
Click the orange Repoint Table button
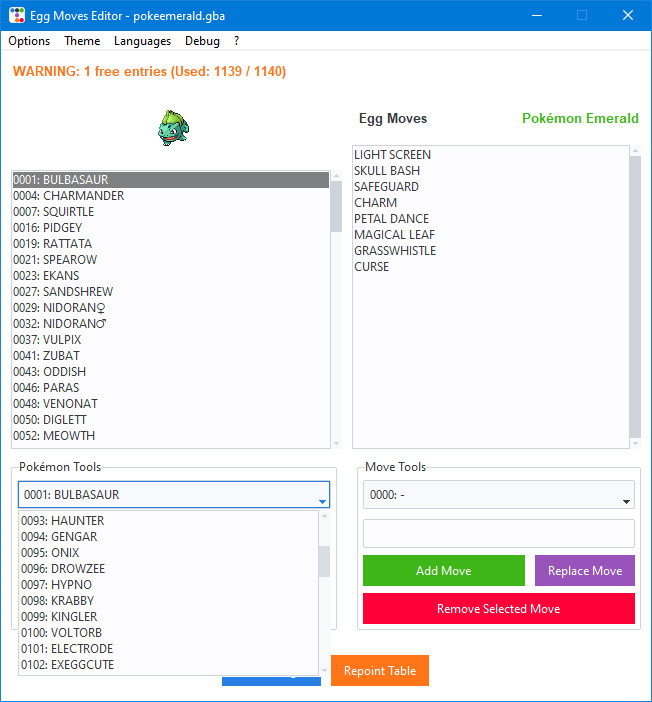point(380,671)
